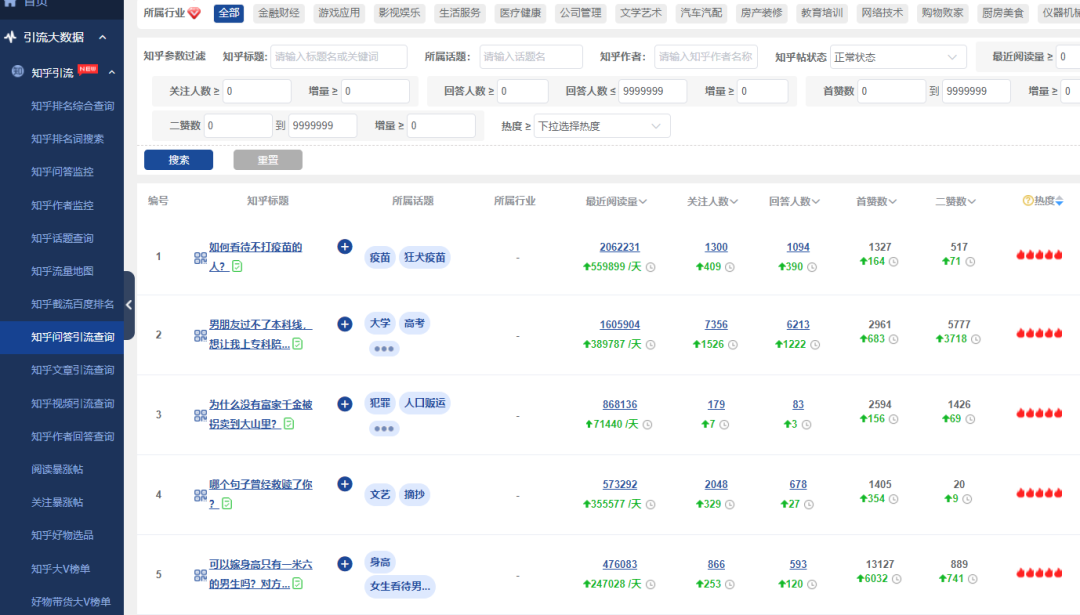Viewport: 1080px width, 615px height.
Task: Open 知乎流量地图 in sidebar
Action: (62, 271)
